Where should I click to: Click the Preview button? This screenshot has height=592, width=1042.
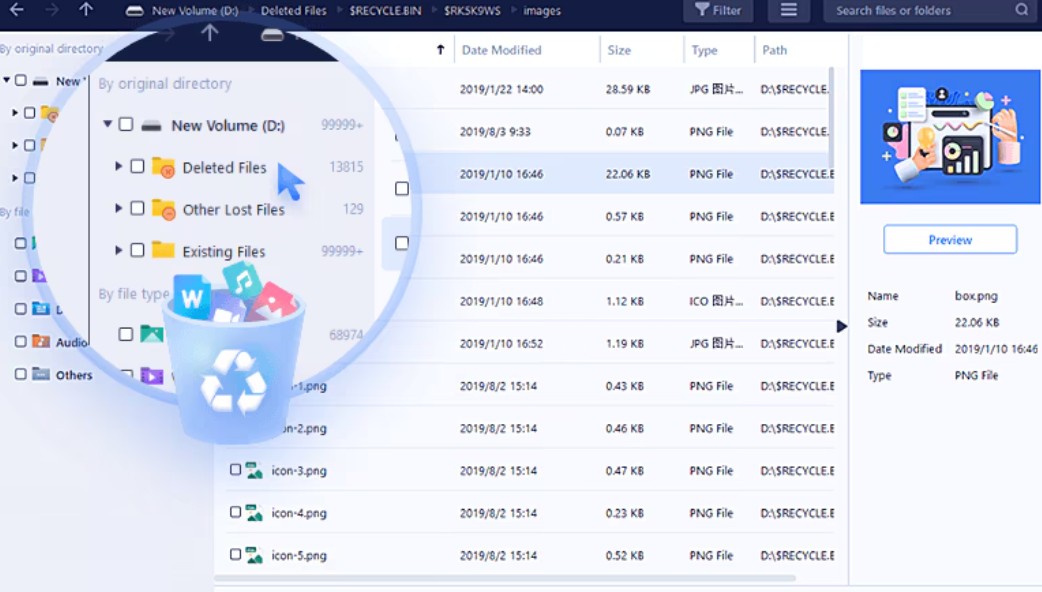click(950, 239)
